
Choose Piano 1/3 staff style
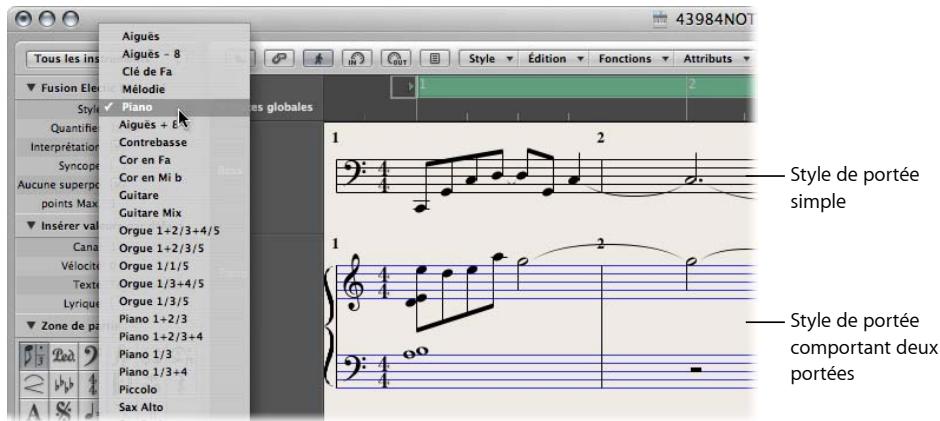point(174,354)
